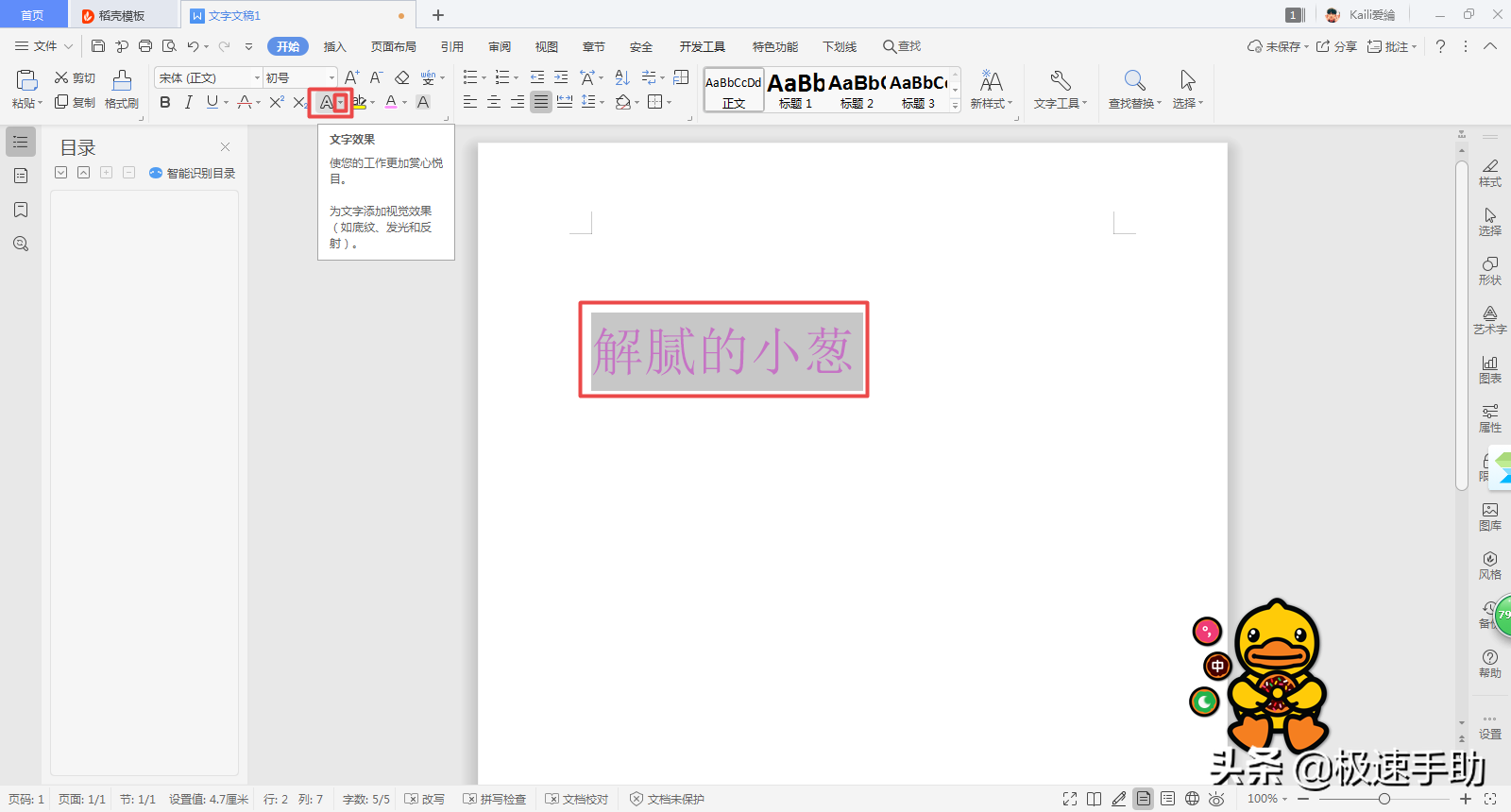Viewport: 1511px width, 812px height.
Task: Open the zoom percentage 100% dropdown
Action: click(1267, 799)
